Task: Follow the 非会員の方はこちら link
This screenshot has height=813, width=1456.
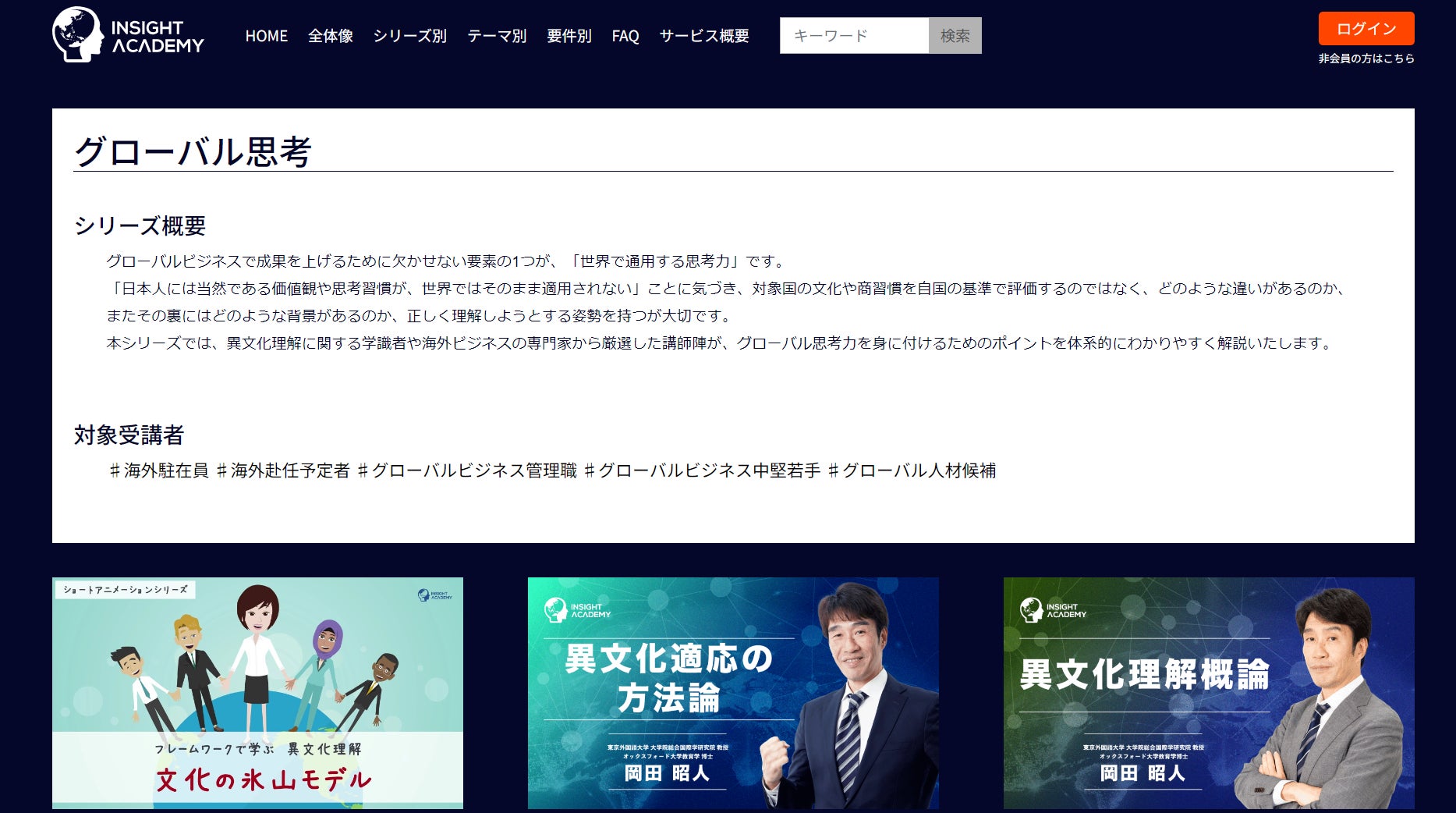Action: coord(1366,59)
